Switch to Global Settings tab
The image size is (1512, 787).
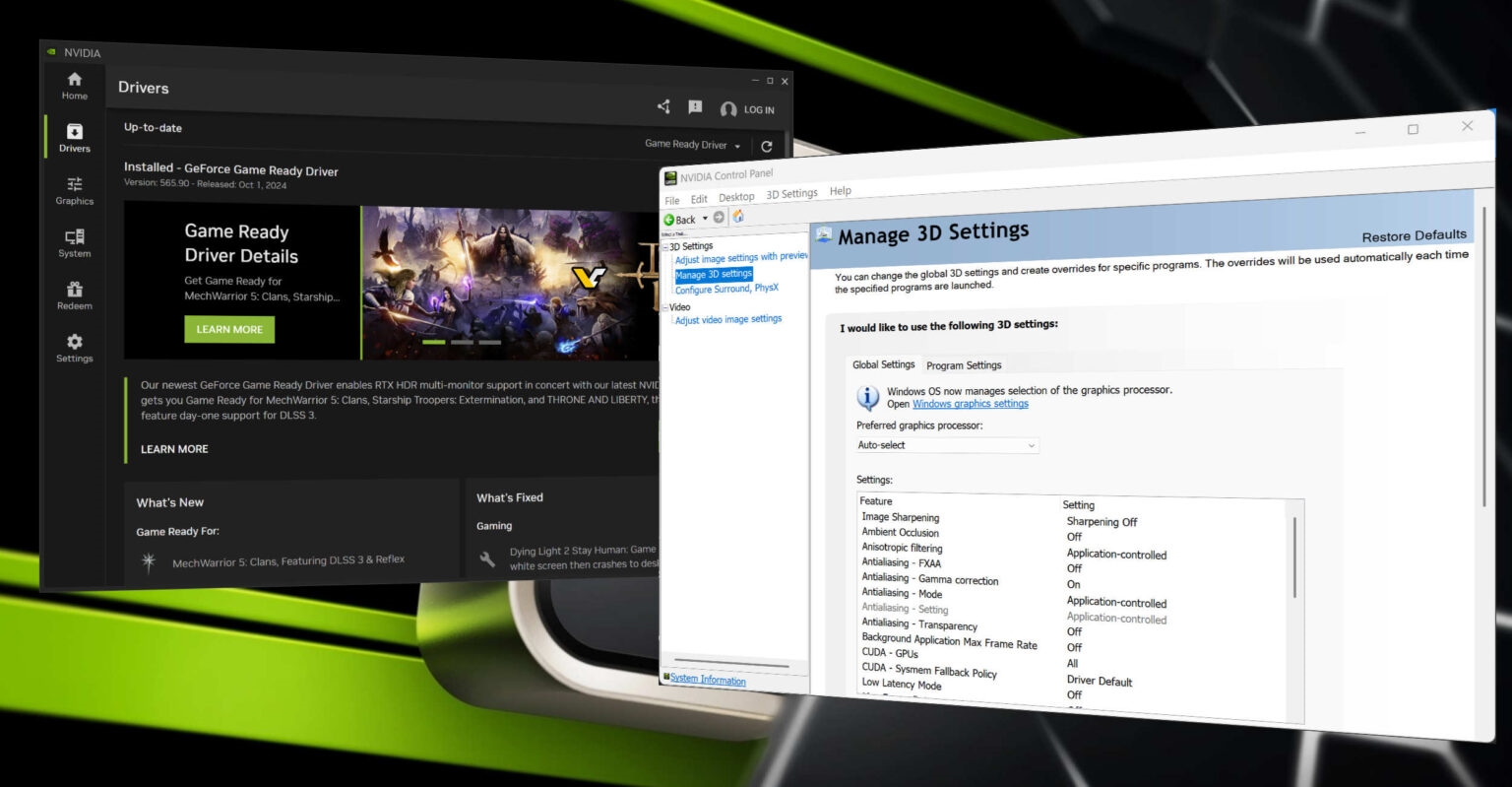click(x=884, y=364)
